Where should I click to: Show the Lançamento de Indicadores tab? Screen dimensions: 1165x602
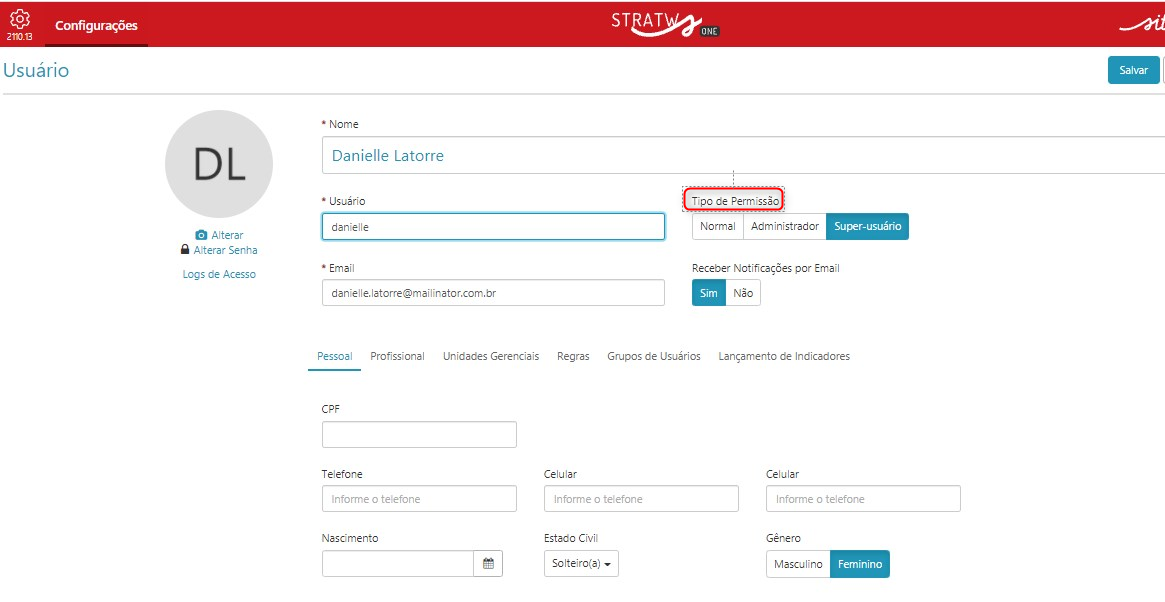pos(784,356)
